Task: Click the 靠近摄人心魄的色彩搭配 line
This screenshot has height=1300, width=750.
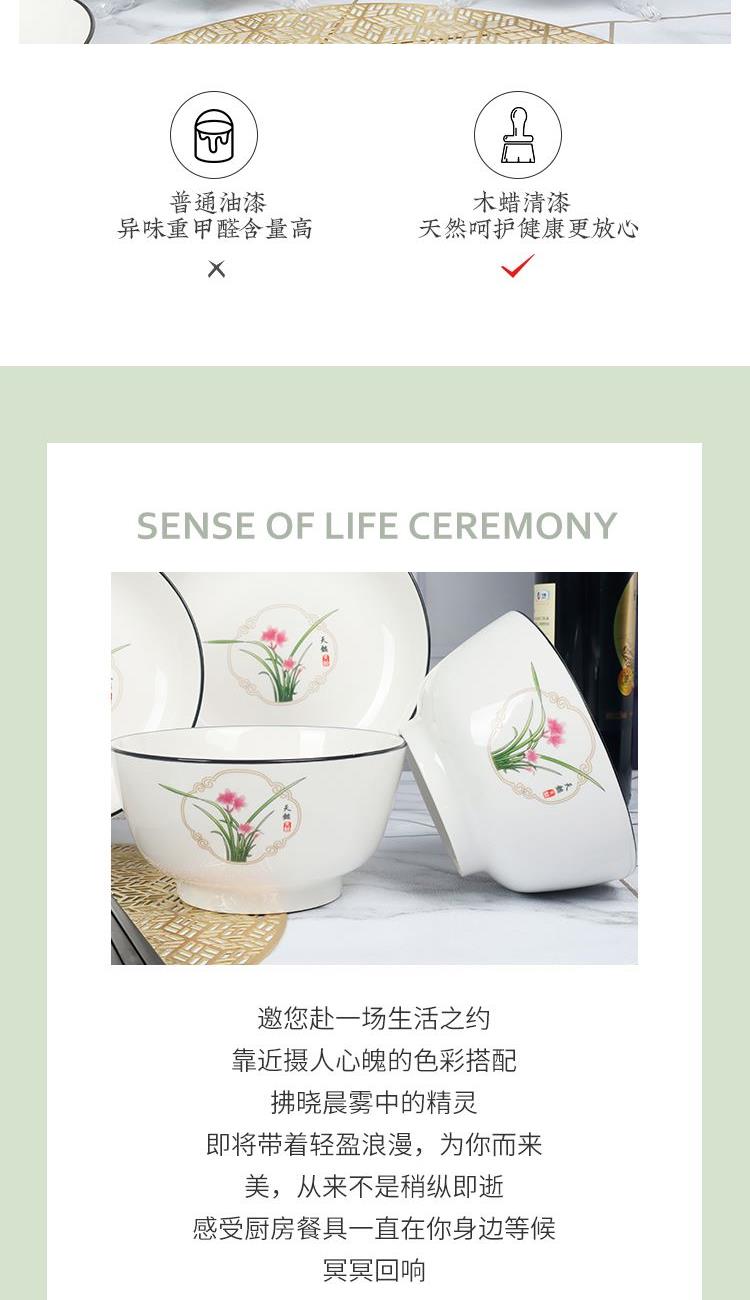Action: 374,1061
